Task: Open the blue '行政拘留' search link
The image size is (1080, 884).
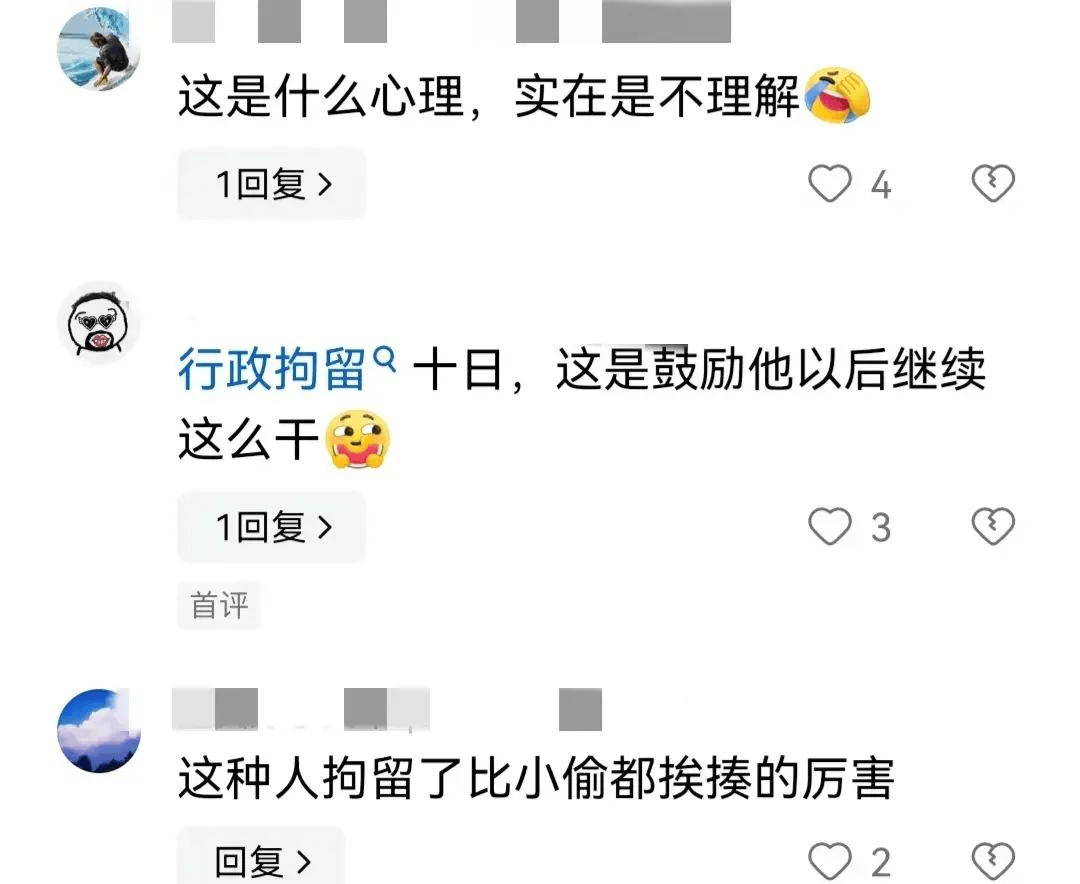Action: pos(272,369)
